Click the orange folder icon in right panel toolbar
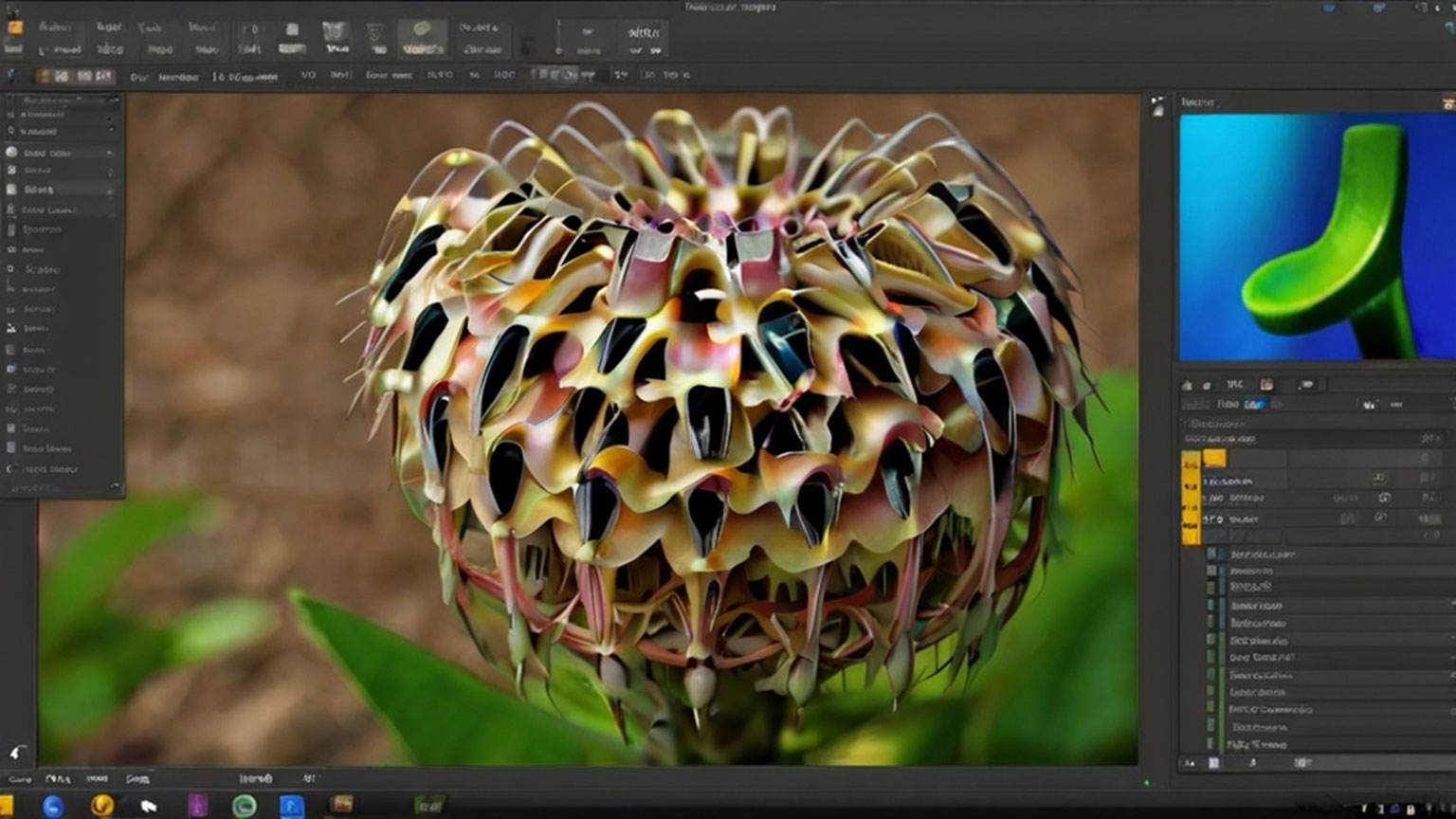 (1266, 385)
